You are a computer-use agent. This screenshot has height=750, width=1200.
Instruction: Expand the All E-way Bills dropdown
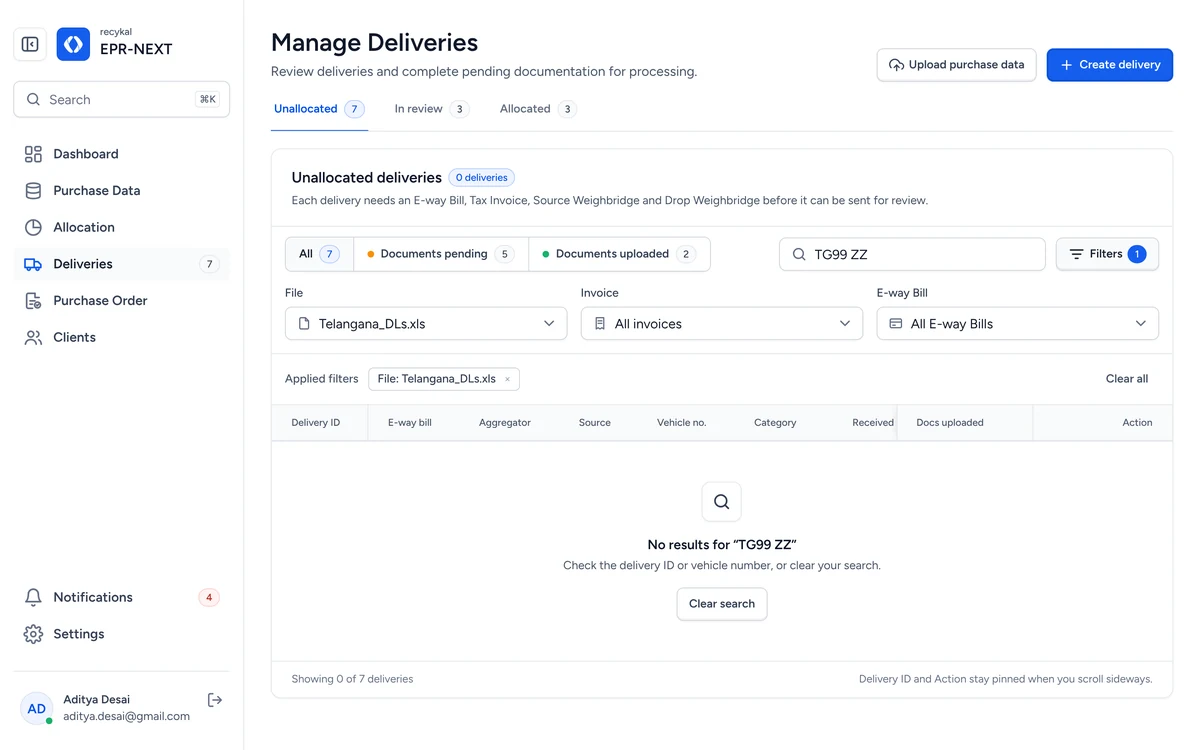[1018, 324]
